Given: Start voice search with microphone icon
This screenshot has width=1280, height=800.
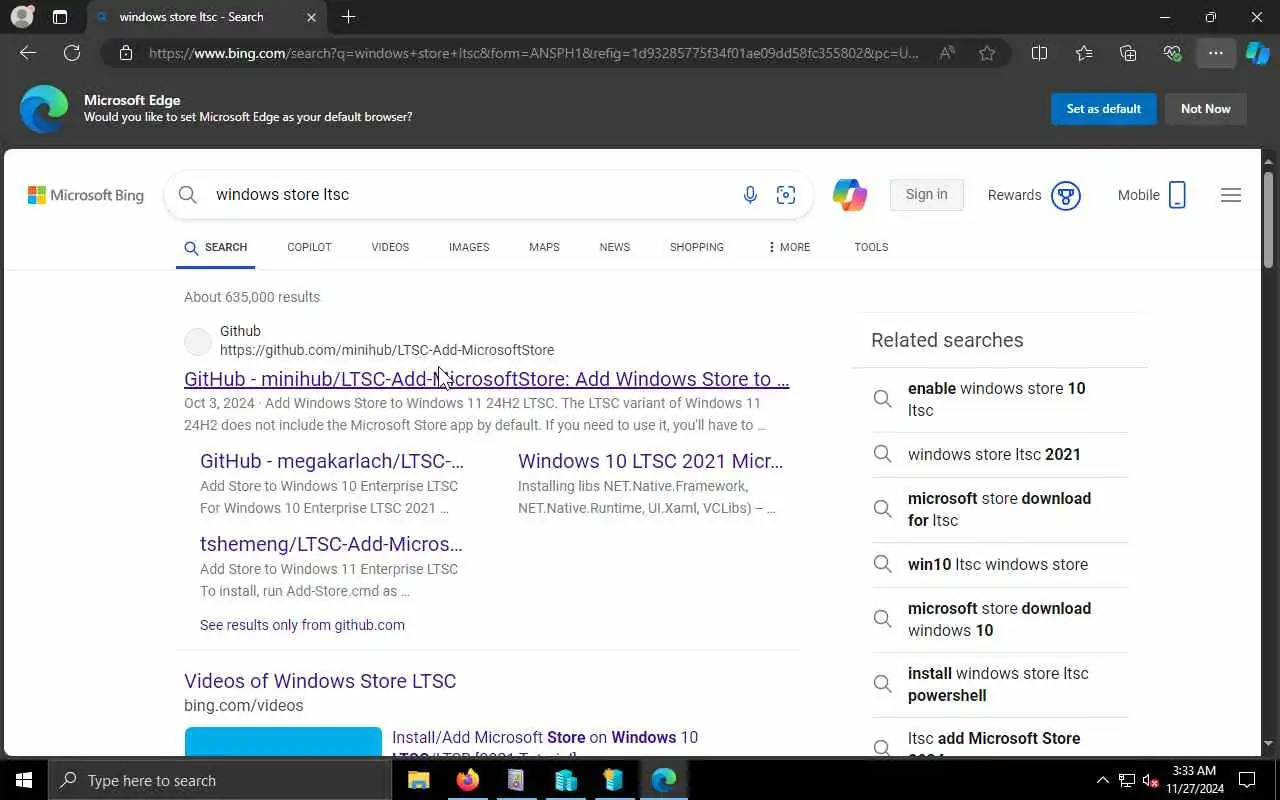Looking at the screenshot, I should click(750, 195).
